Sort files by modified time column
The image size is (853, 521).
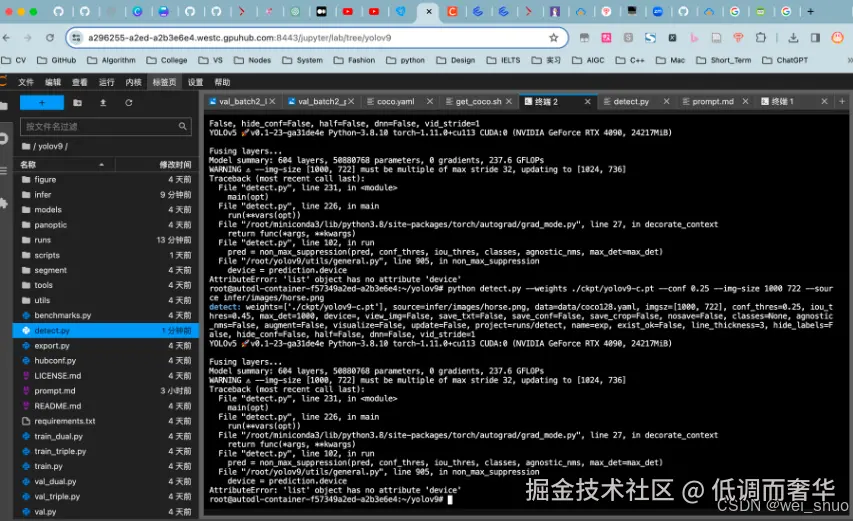157,165
